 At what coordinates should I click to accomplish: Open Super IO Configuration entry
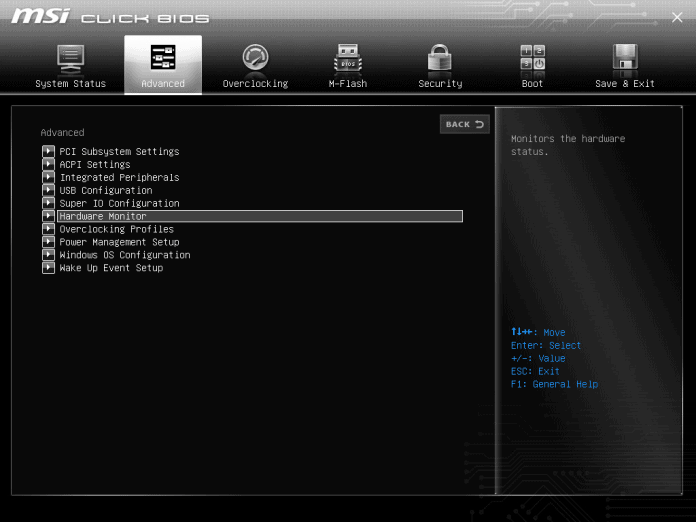coord(119,204)
